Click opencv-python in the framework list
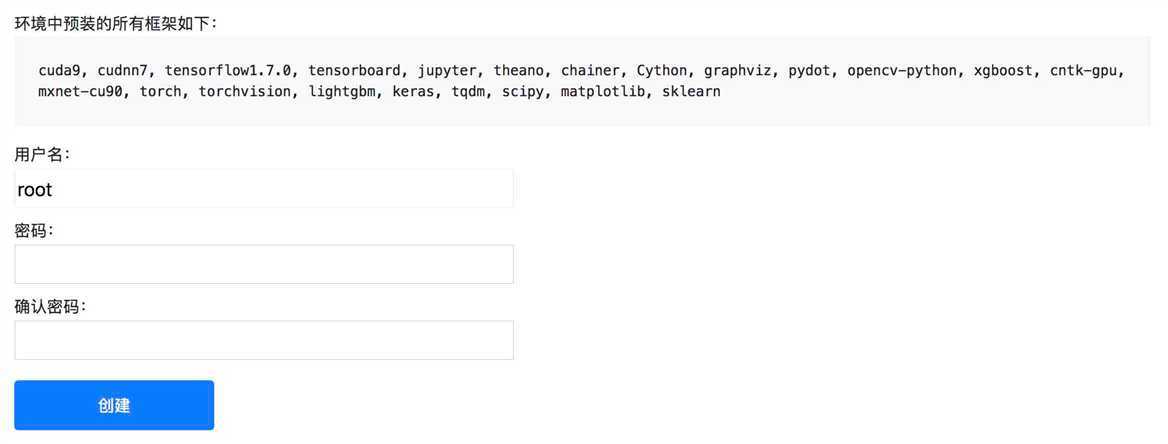Image resolution: width=1168 pixels, height=444 pixels. pos(904,72)
